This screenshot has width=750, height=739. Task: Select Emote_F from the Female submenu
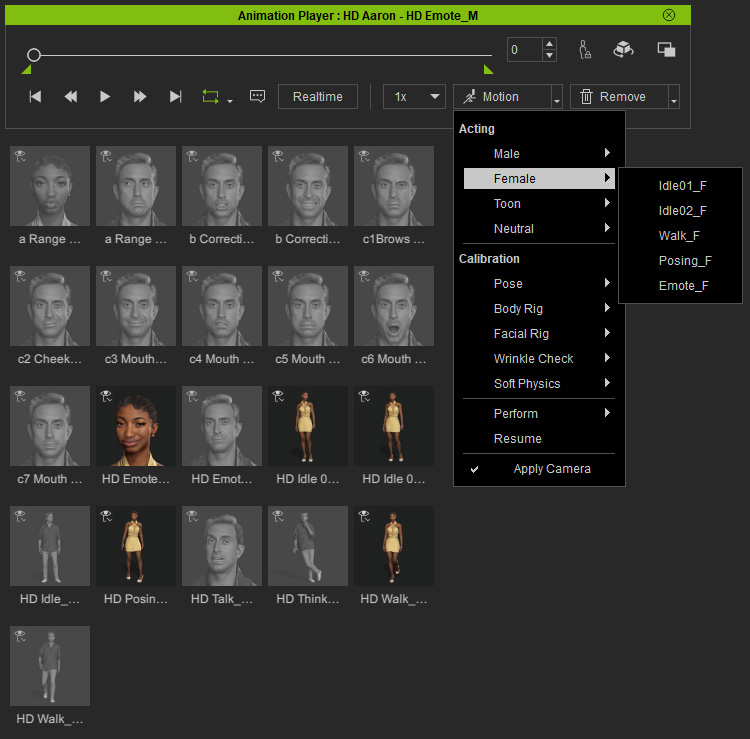tap(684, 286)
